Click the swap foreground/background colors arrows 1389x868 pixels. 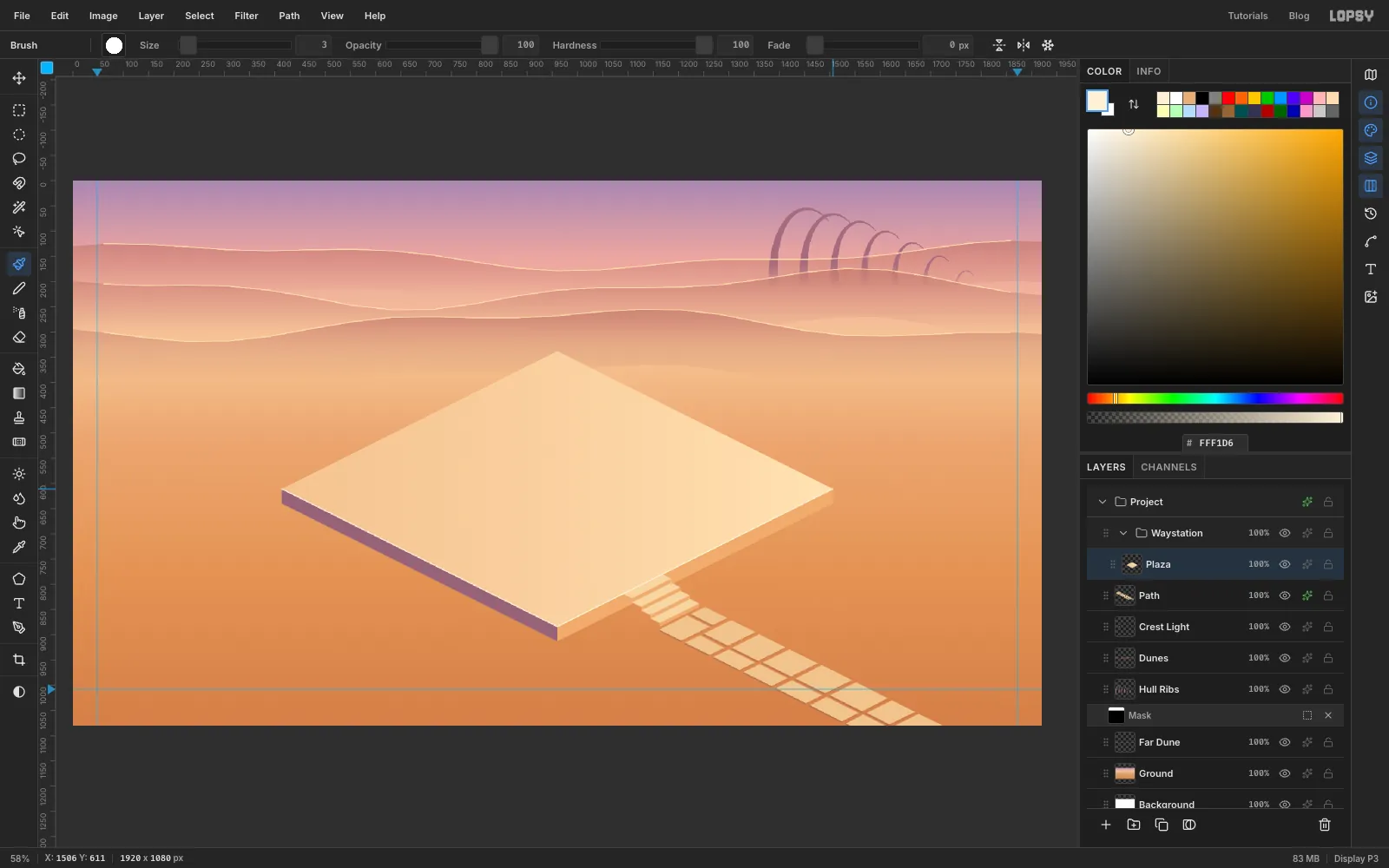coord(1134,104)
